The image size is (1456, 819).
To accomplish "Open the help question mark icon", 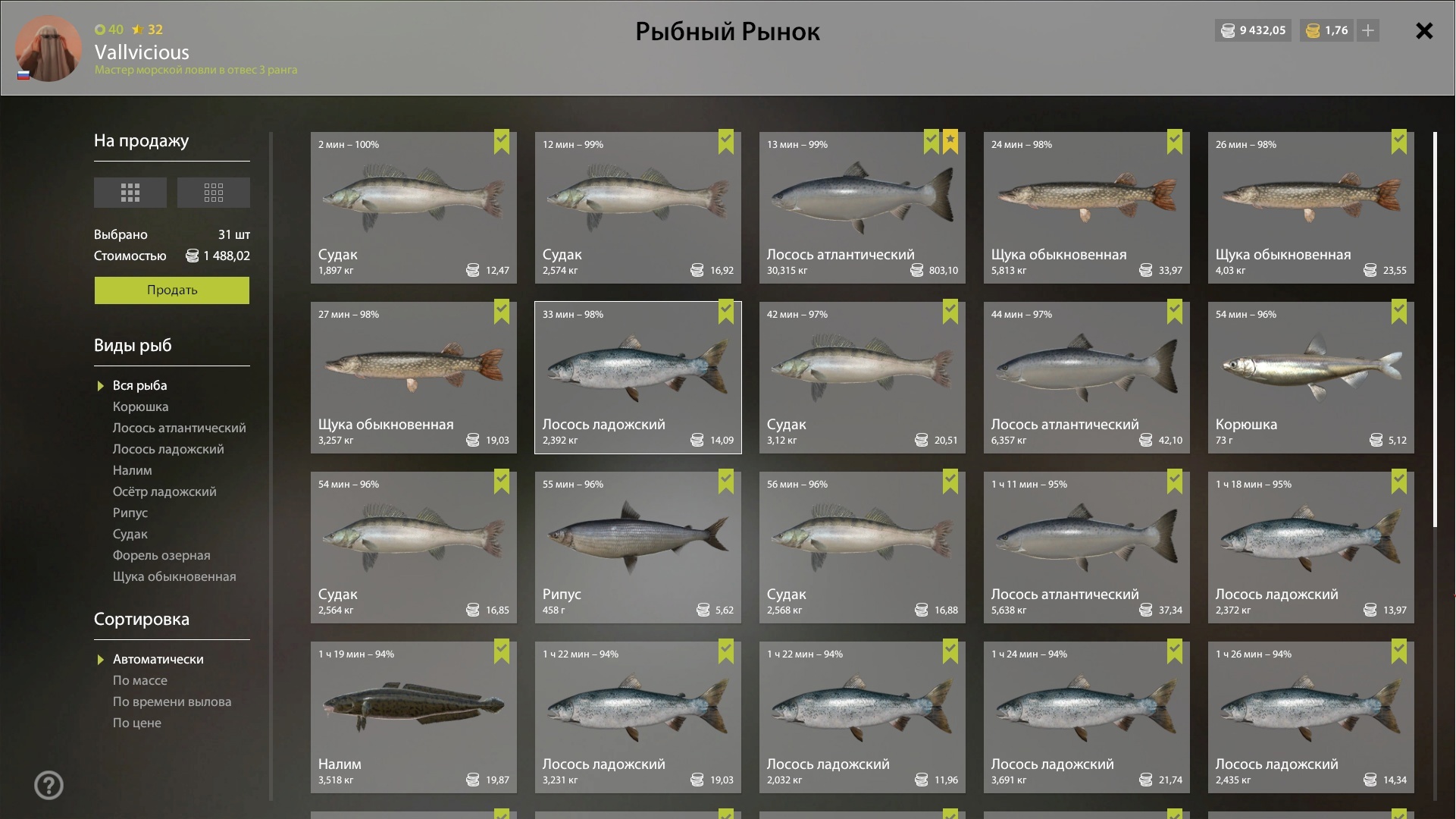I will click(x=49, y=786).
